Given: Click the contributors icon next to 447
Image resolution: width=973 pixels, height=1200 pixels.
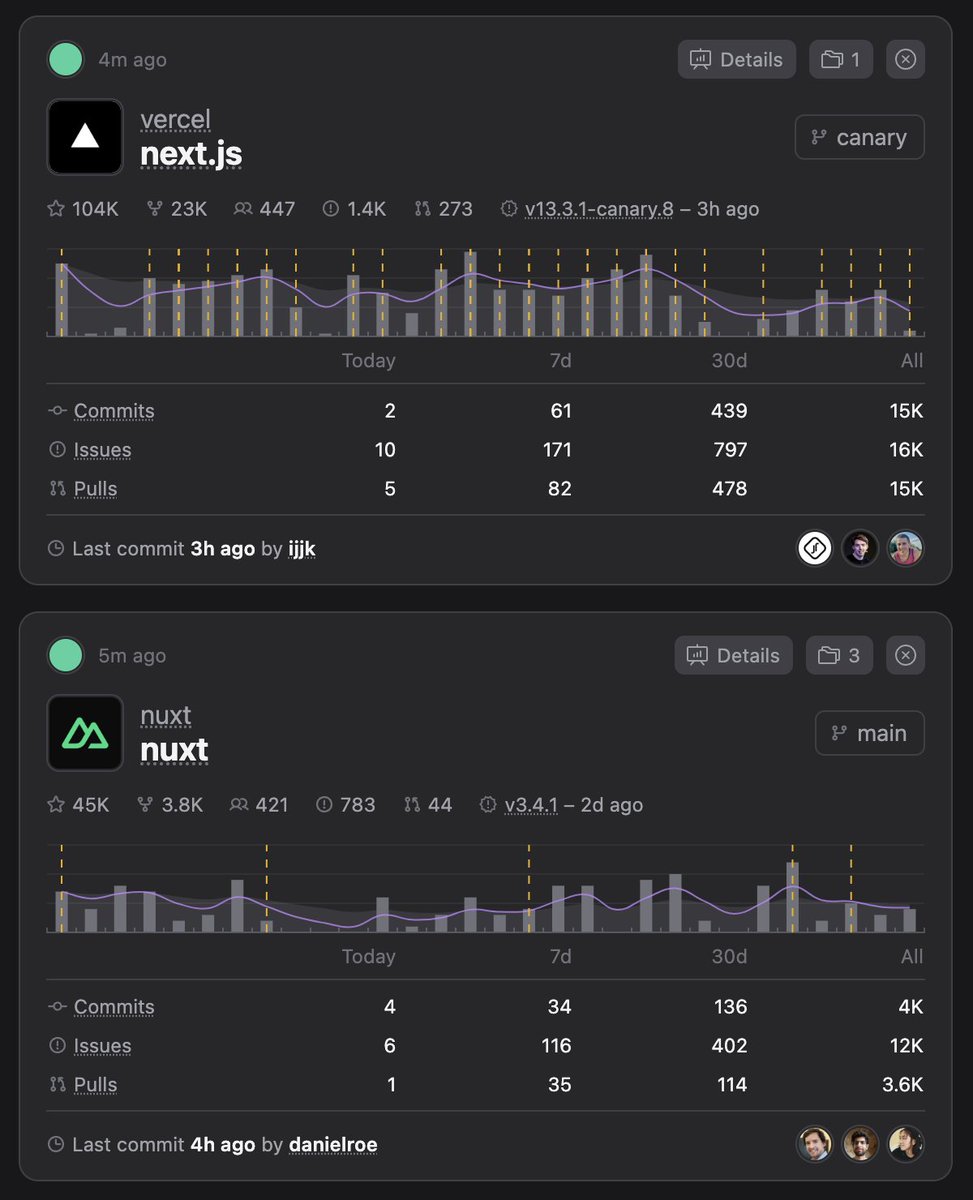Looking at the screenshot, I should click(x=243, y=209).
